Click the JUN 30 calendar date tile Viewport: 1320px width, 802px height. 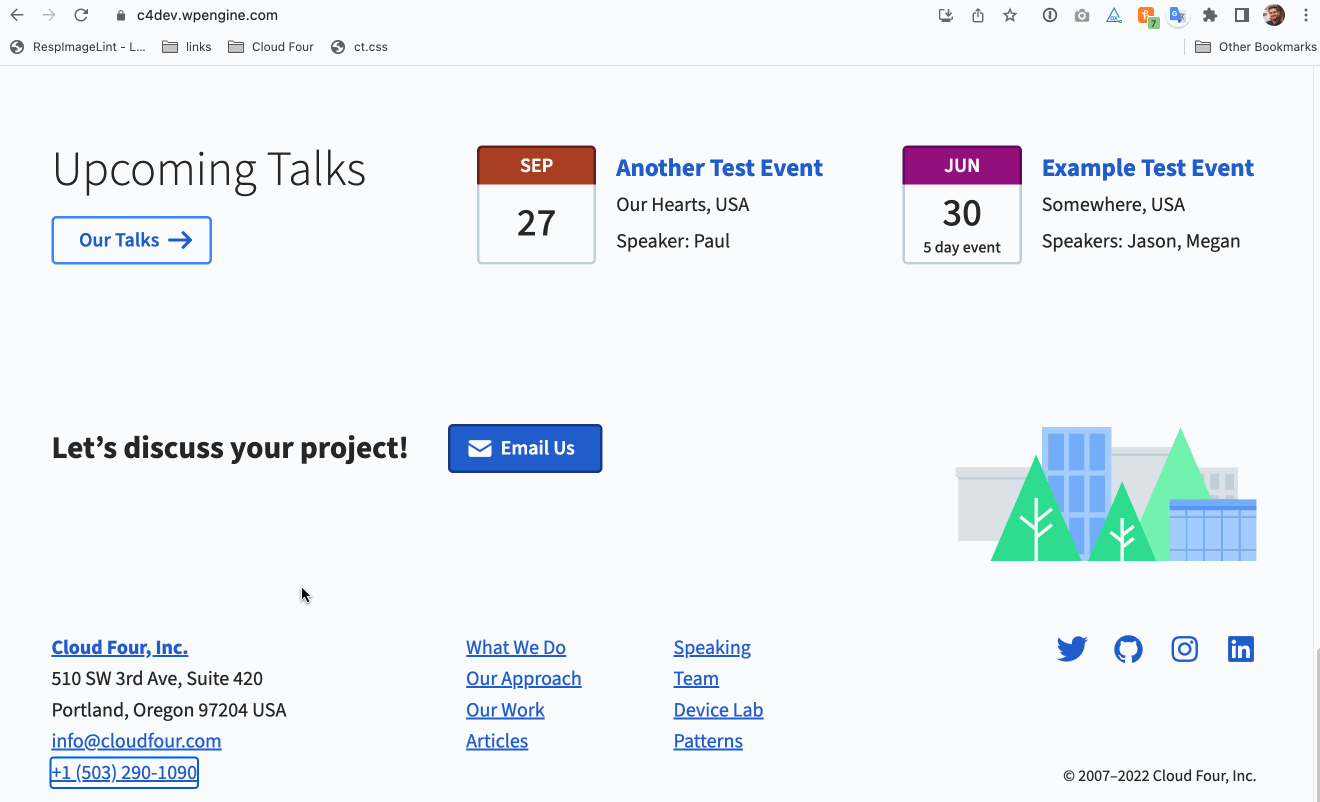coord(962,205)
